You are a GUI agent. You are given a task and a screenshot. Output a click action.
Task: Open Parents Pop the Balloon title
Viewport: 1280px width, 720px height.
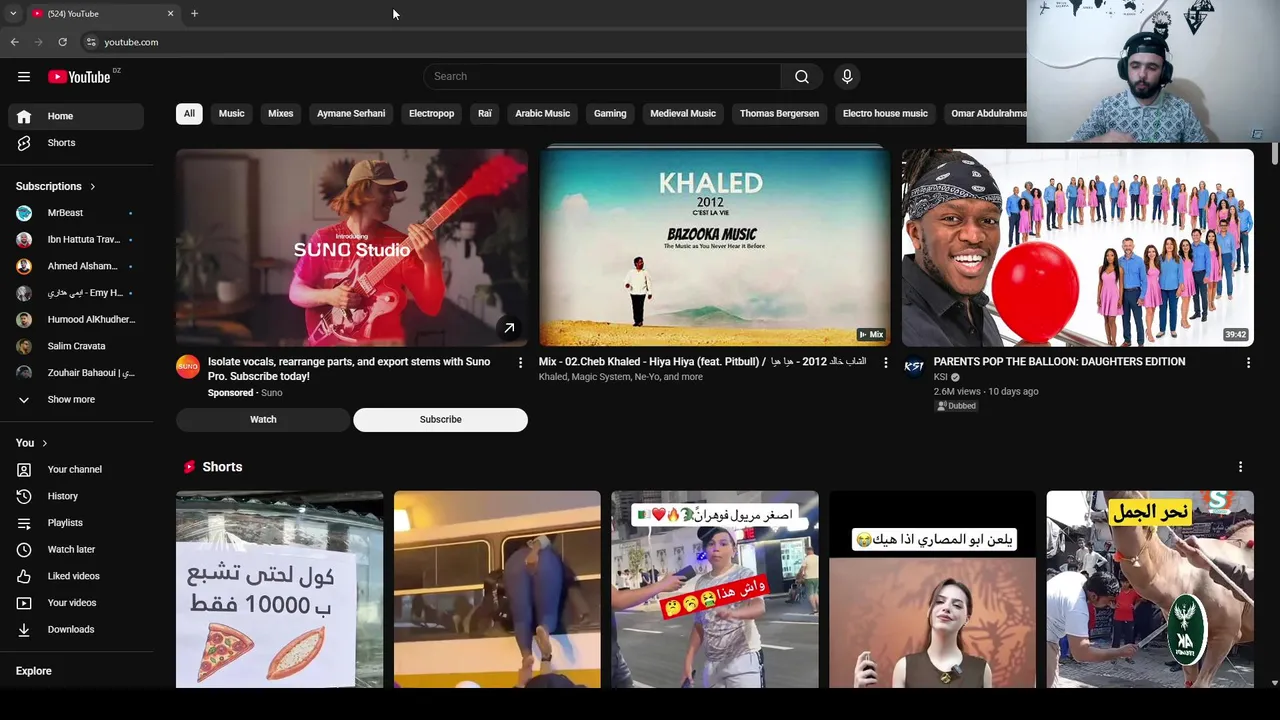(x=1059, y=362)
